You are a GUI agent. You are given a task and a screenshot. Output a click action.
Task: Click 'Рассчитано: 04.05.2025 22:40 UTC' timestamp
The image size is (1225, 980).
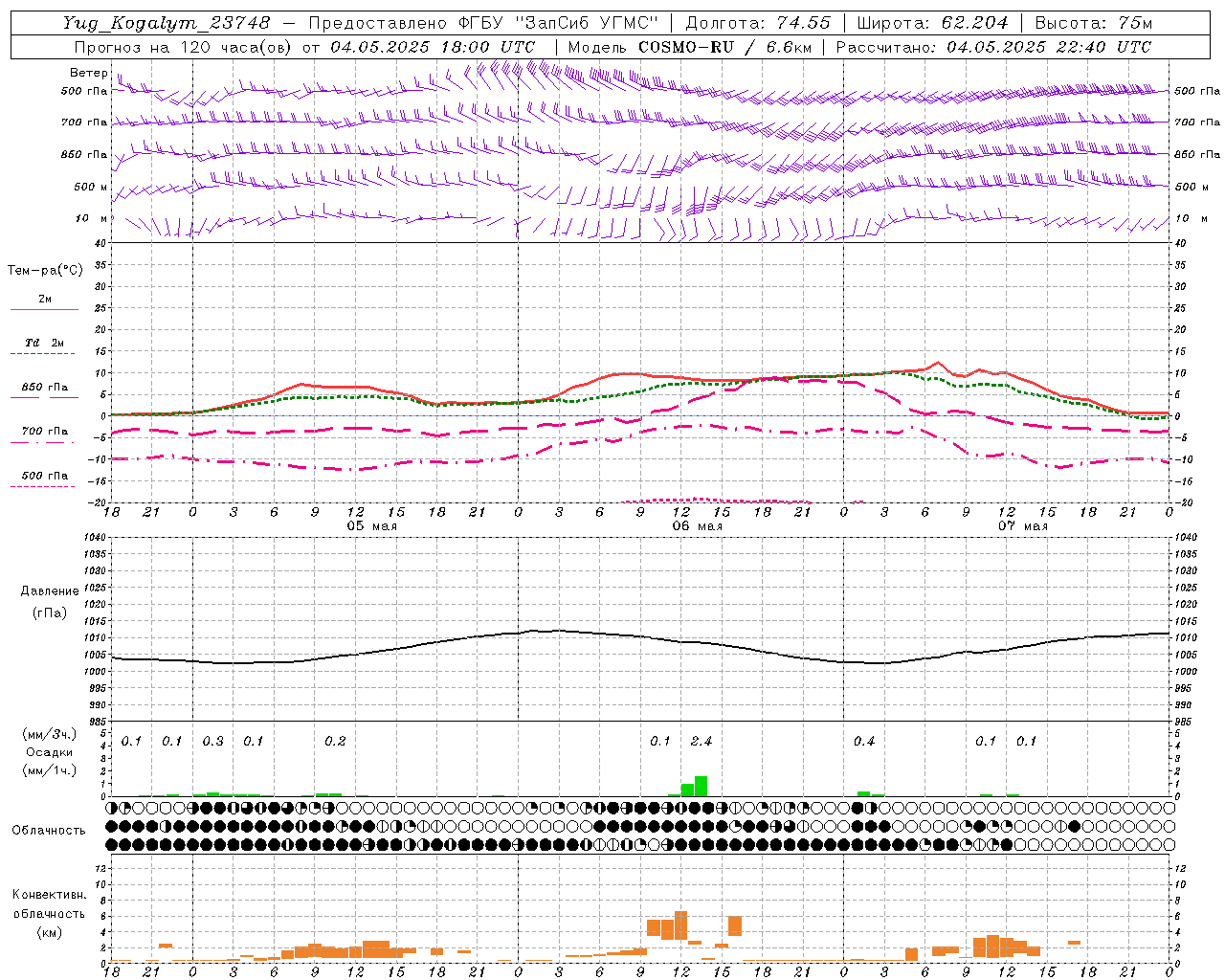click(x=993, y=47)
